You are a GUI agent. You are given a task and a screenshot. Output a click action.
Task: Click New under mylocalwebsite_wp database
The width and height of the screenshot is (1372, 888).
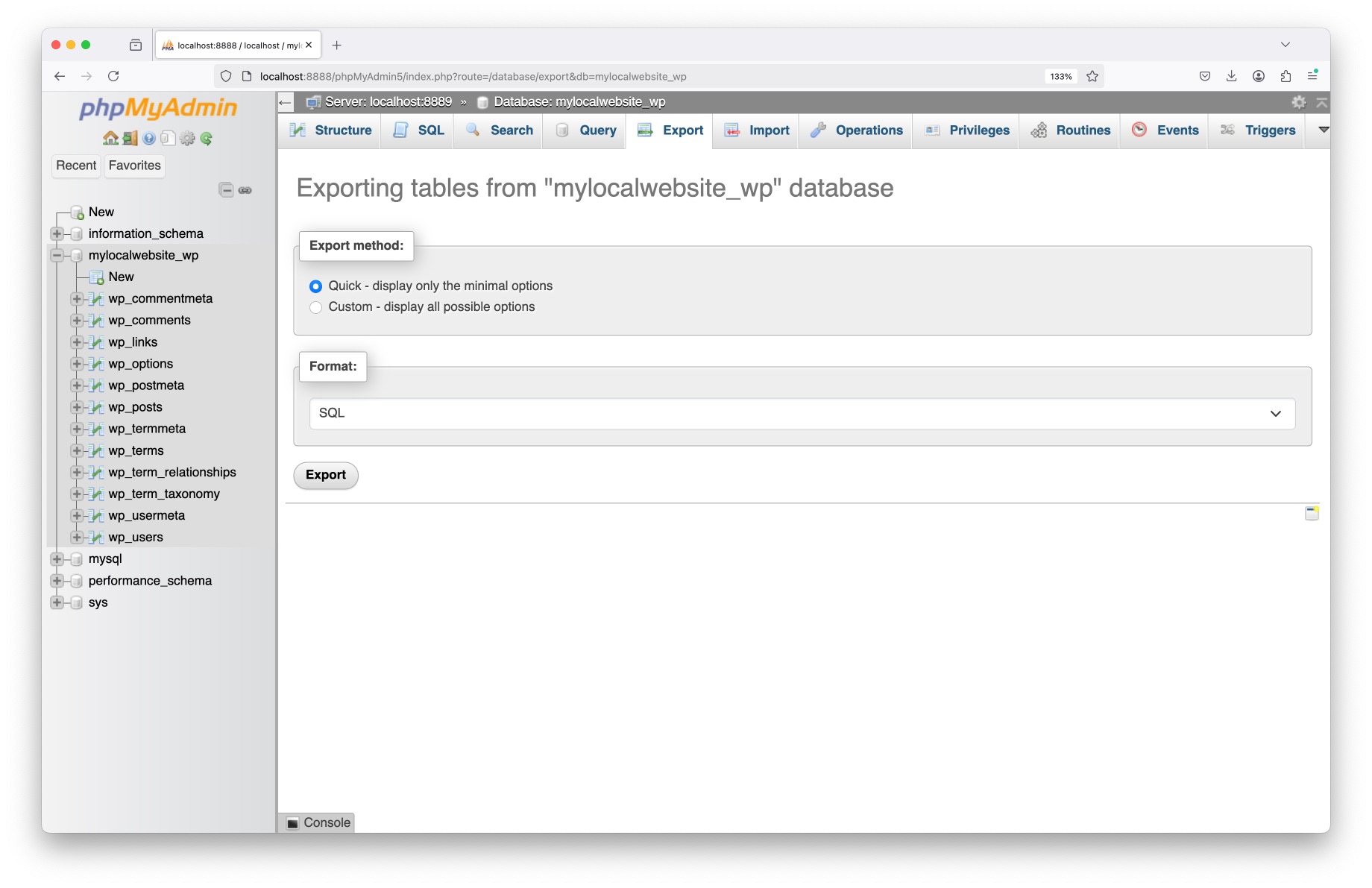coord(121,277)
